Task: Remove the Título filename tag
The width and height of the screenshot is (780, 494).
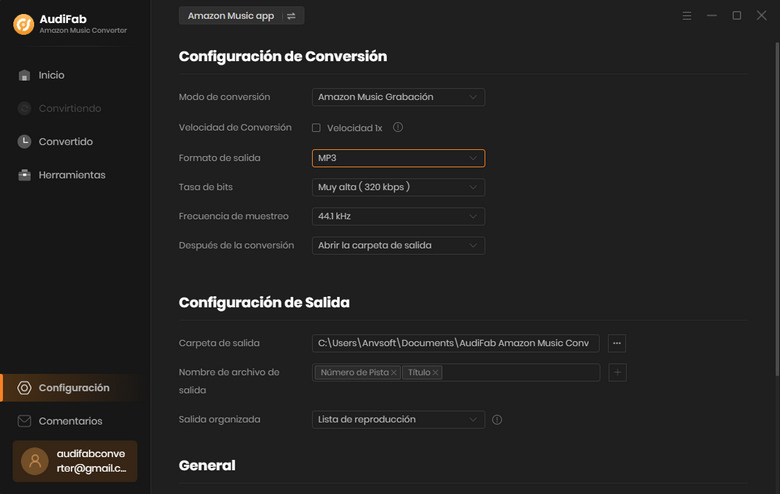Action: click(436, 373)
